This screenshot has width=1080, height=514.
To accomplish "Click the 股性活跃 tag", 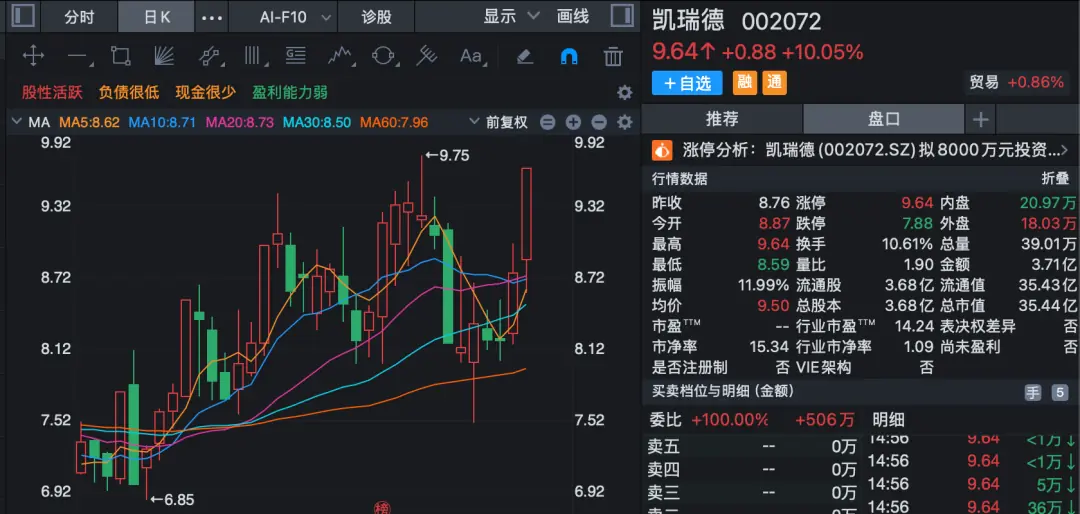I will (x=52, y=92).
